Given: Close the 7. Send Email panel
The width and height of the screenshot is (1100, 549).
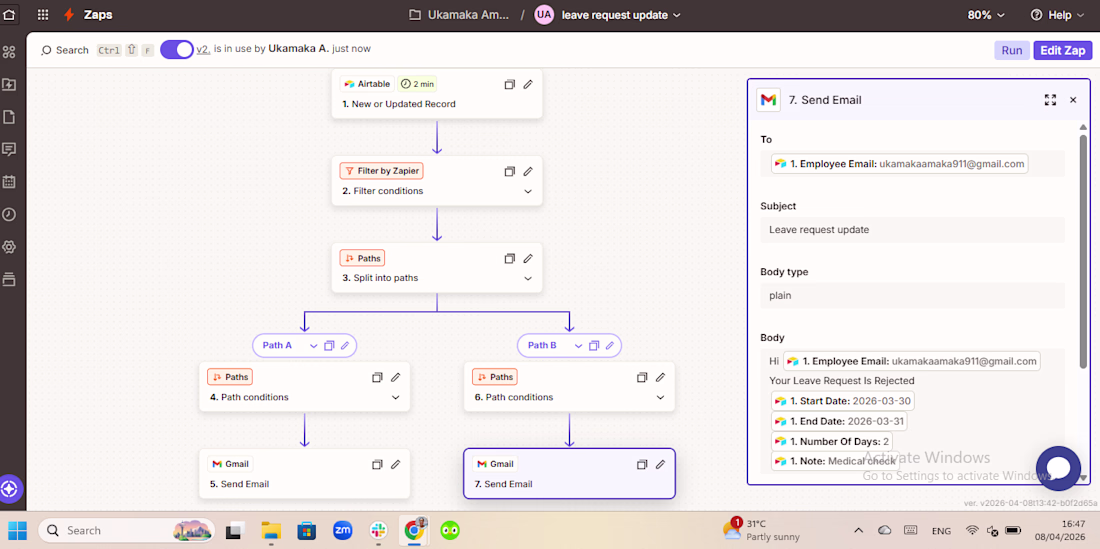Looking at the screenshot, I should point(1073,100).
